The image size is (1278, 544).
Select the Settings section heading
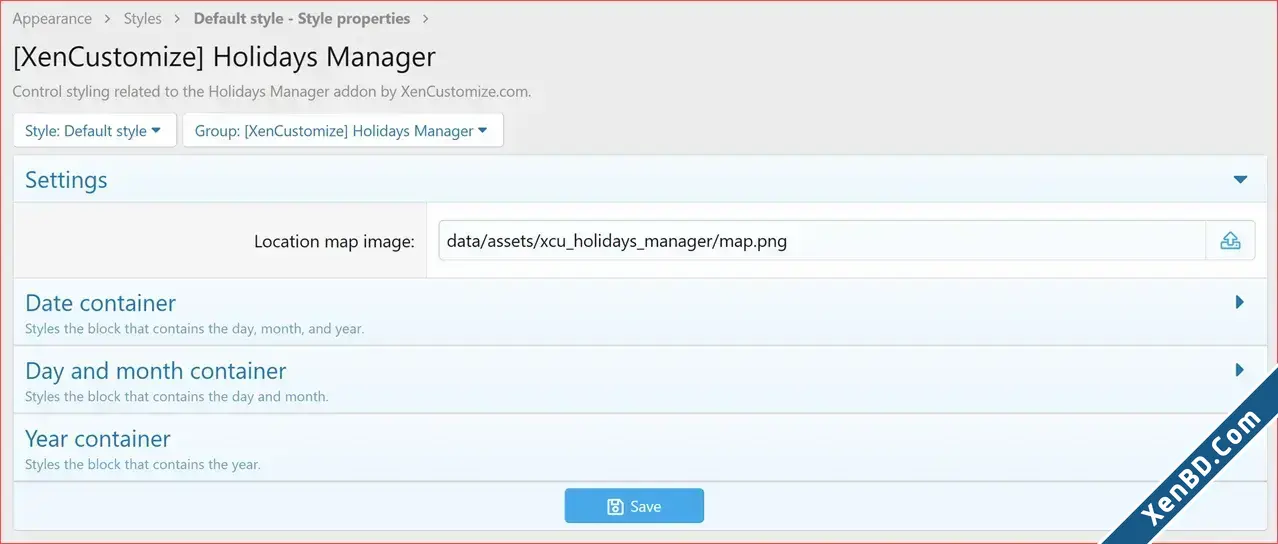(x=66, y=180)
